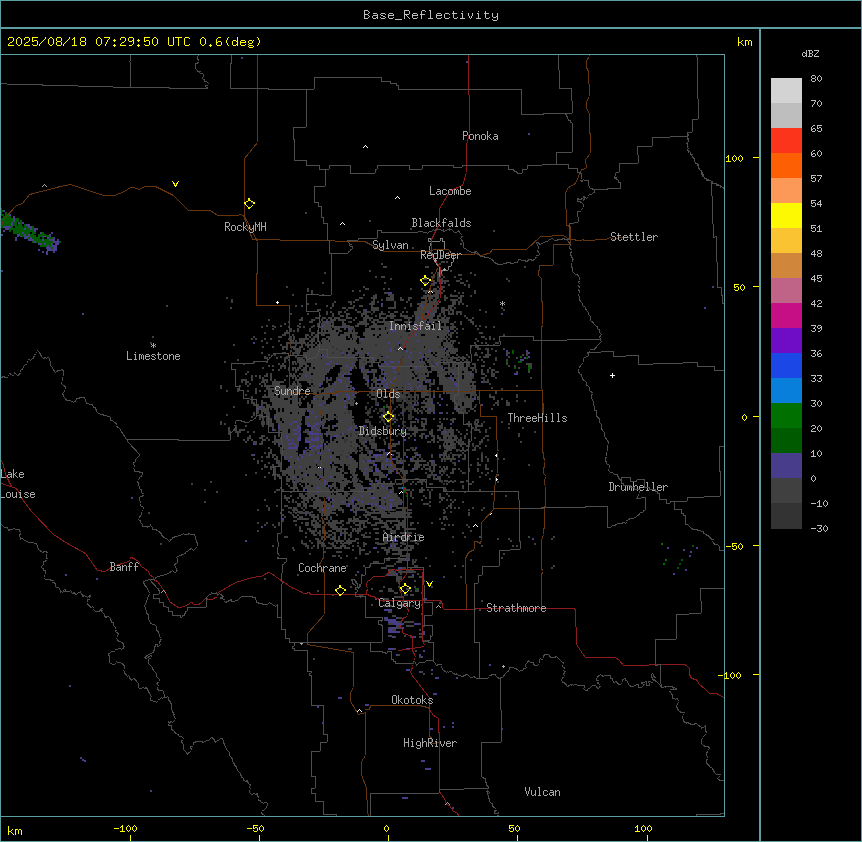Pick the magenta 39-42 dBZ legend swatch
862x842 pixels.
[x=786, y=315]
